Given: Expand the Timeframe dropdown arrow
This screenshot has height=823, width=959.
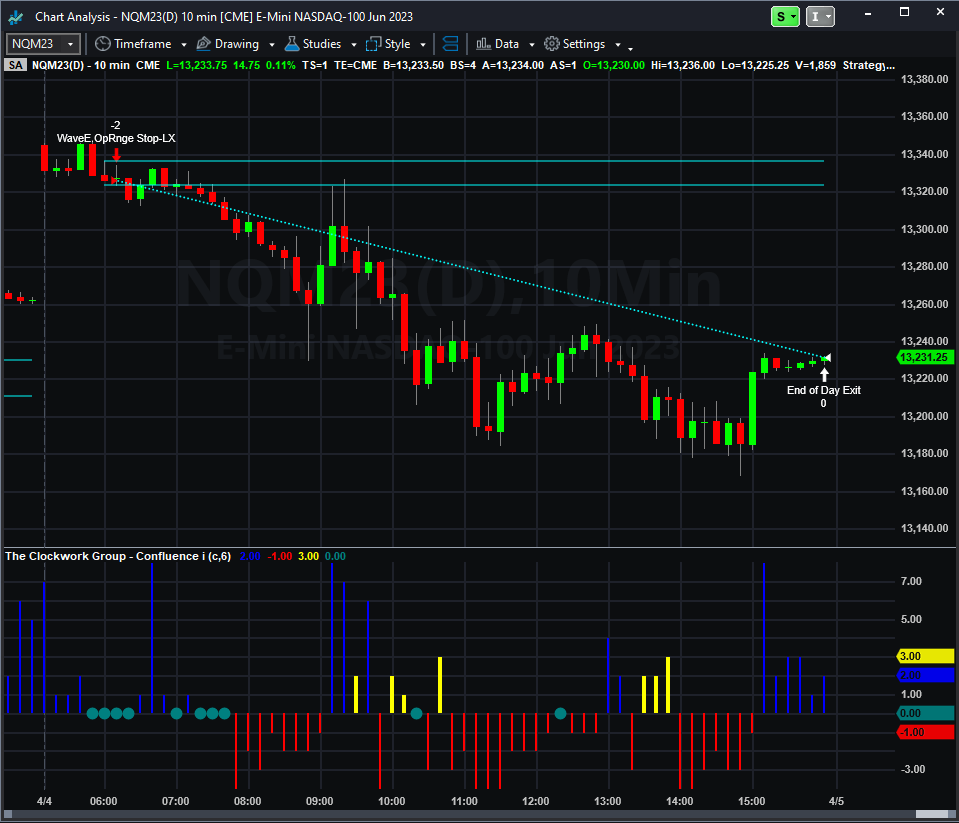Looking at the screenshot, I should coord(183,45).
